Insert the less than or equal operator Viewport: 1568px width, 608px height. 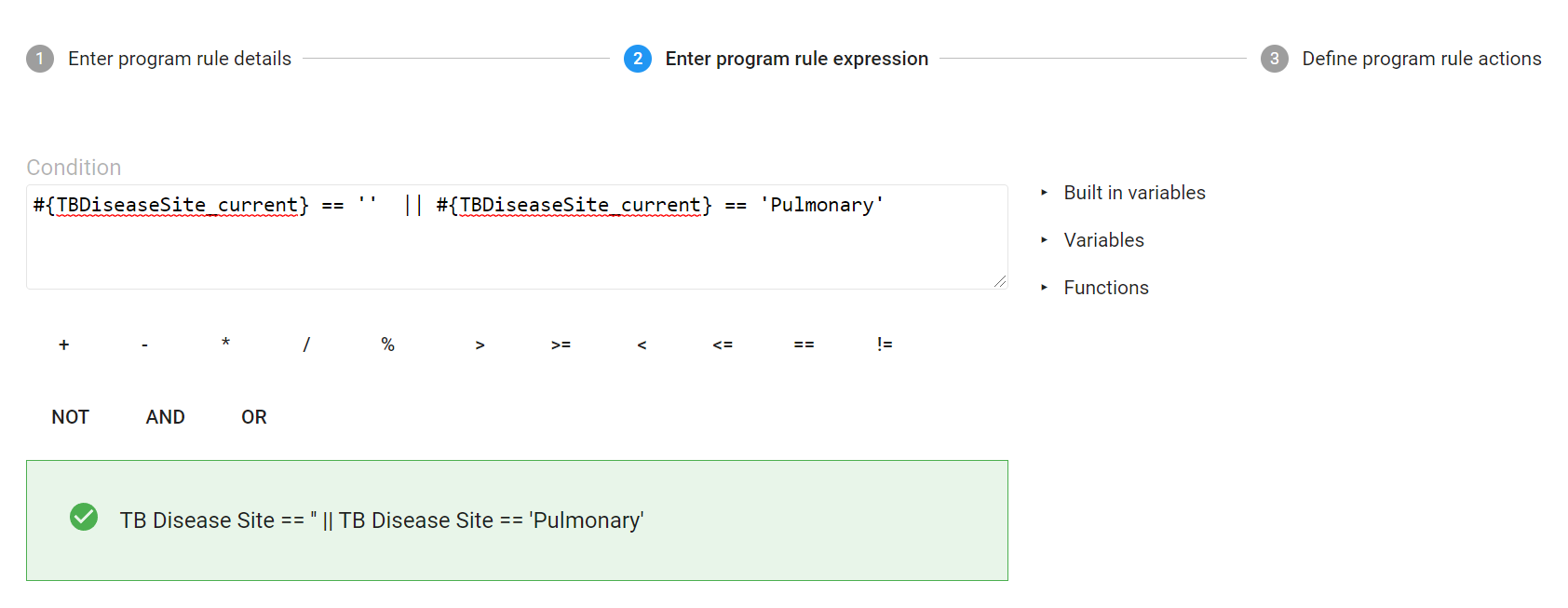723,345
